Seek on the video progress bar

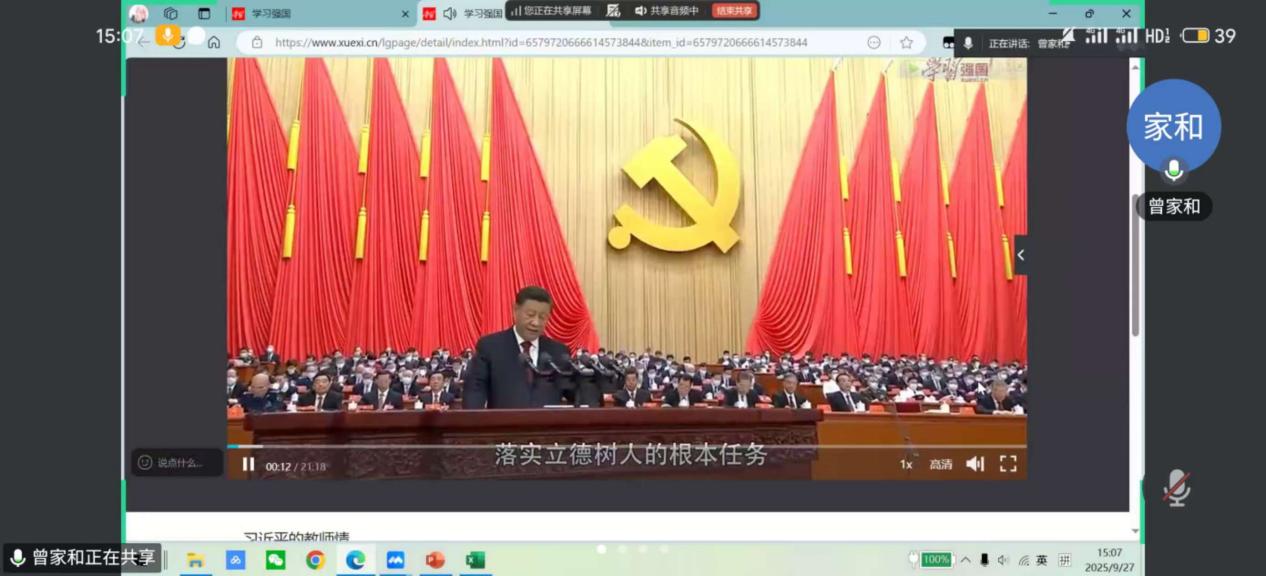click(600, 446)
